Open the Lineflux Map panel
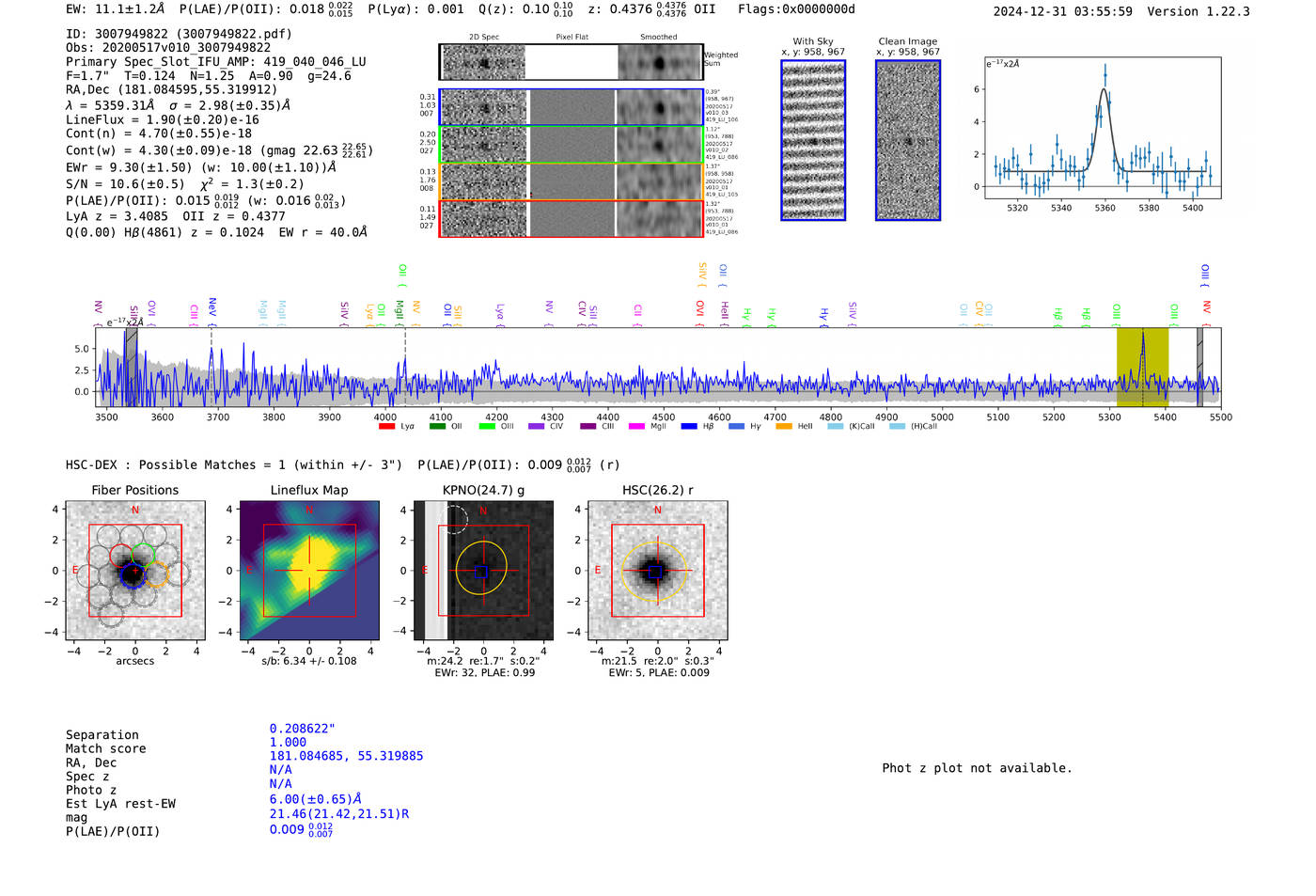The image size is (1316, 896). (x=309, y=571)
